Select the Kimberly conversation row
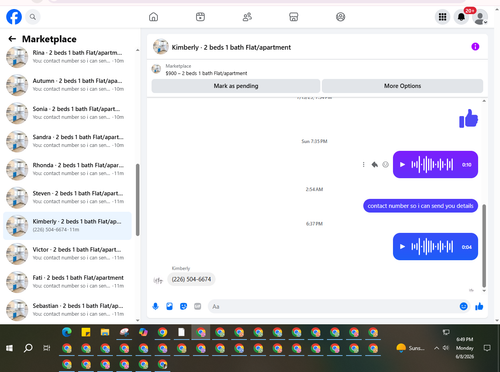Viewport: 500px width, 372px height. pyautogui.click(x=67, y=226)
